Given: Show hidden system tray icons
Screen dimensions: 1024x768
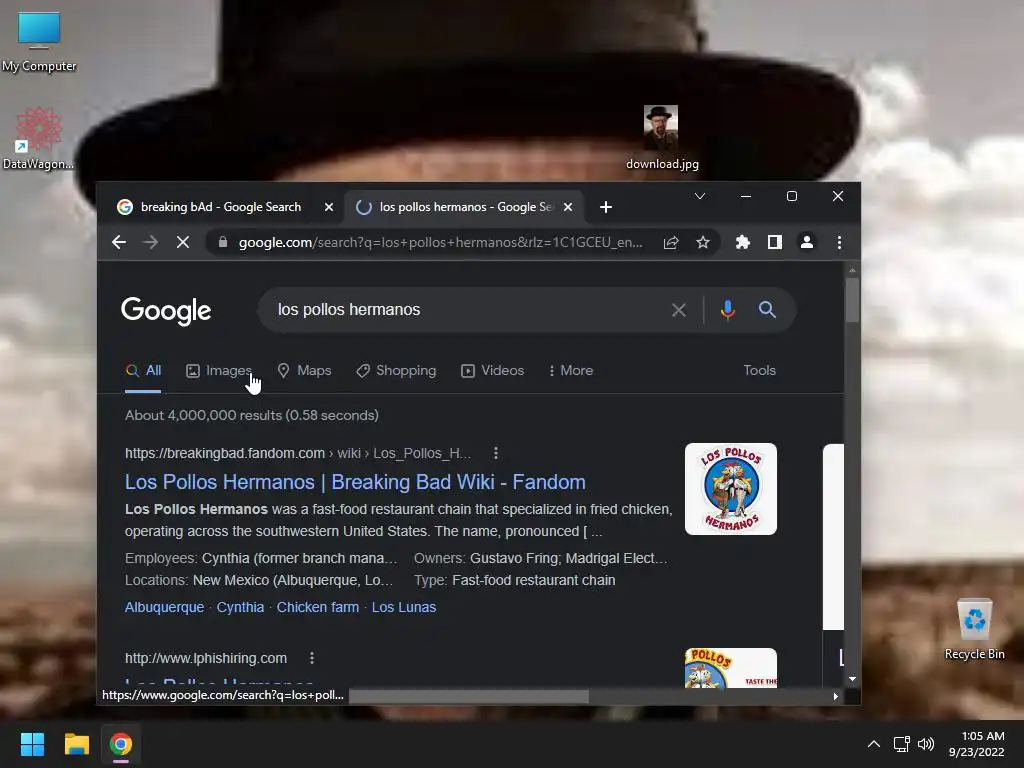Looking at the screenshot, I should (x=873, y=744).
